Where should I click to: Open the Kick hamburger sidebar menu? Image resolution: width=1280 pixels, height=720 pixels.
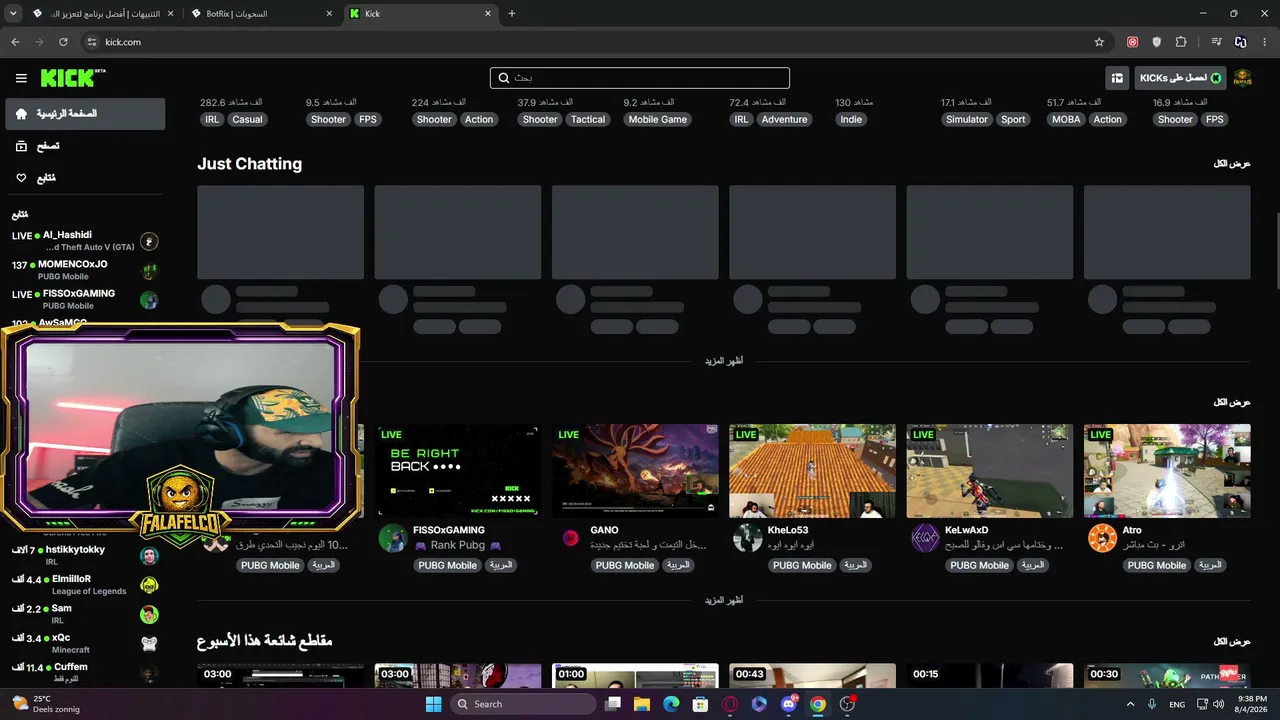pyautogui.click(x=21, y=78)
